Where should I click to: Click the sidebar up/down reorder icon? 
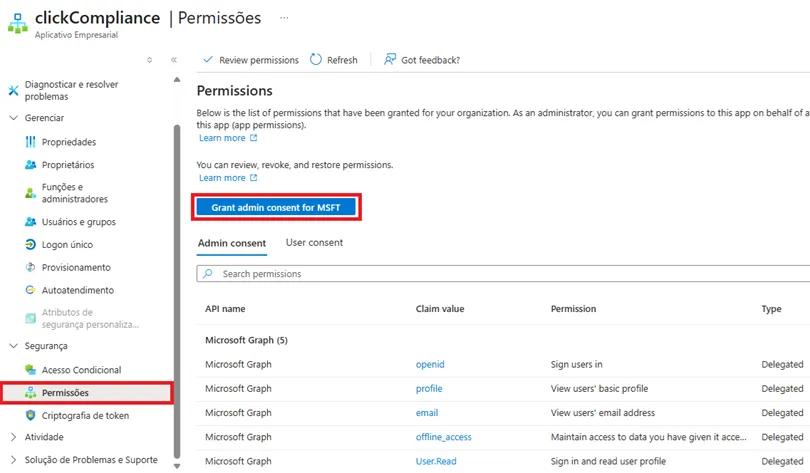[149, 60]
